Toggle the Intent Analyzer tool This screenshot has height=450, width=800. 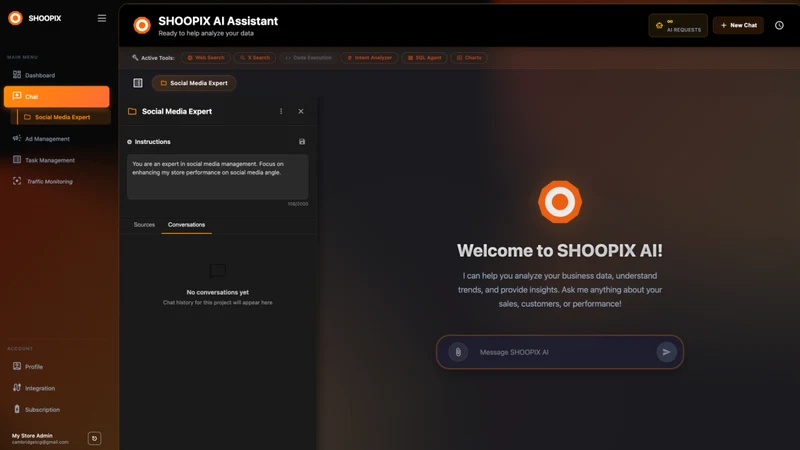[369, 58]
